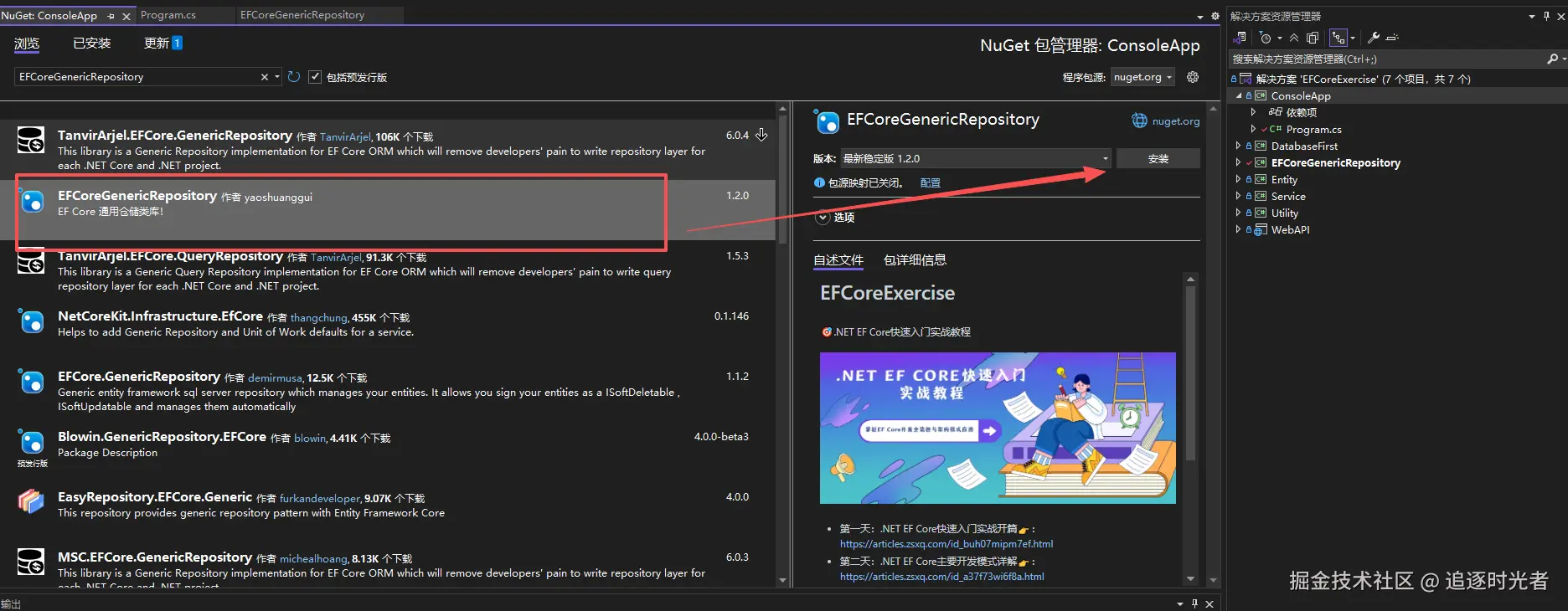Open the Solution Explorer window options dropdown
This screenshot has height=611, width=1568.
click(x=1532, y=16)
